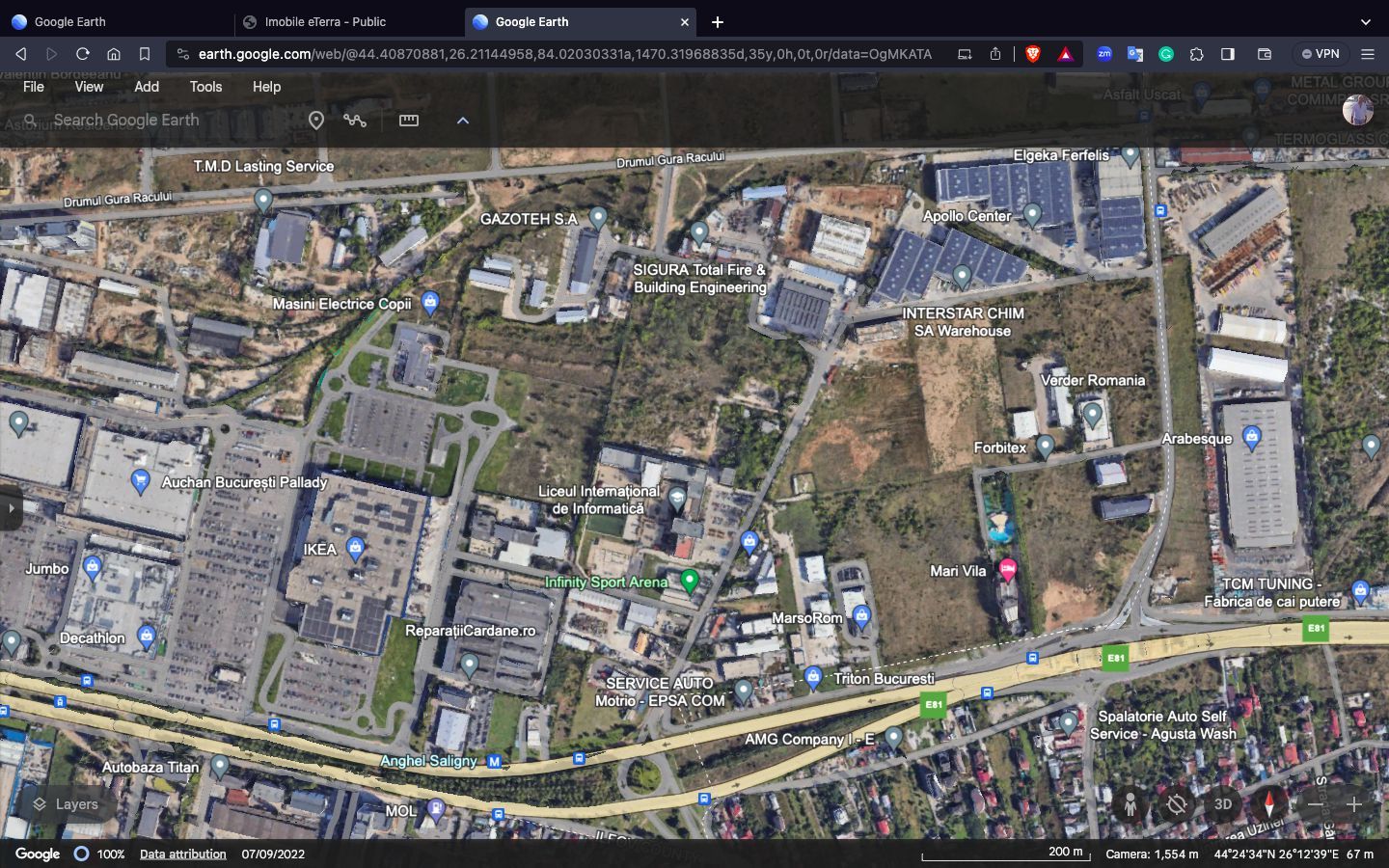The image size is (1389, 868).
Task: Click the Pegman street view icon
Action: [1130, 803]
